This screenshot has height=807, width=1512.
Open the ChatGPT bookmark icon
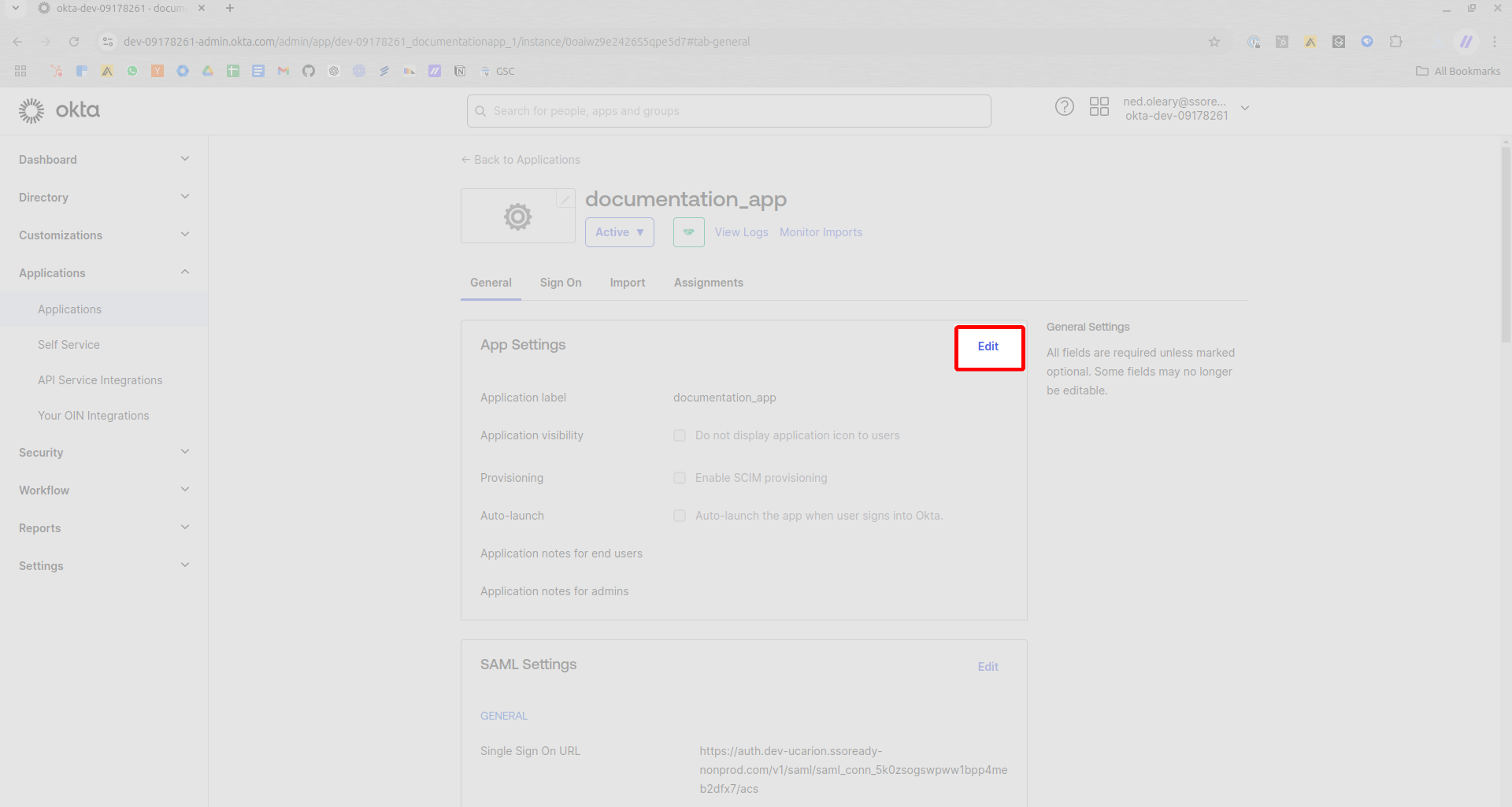point(334,71)
